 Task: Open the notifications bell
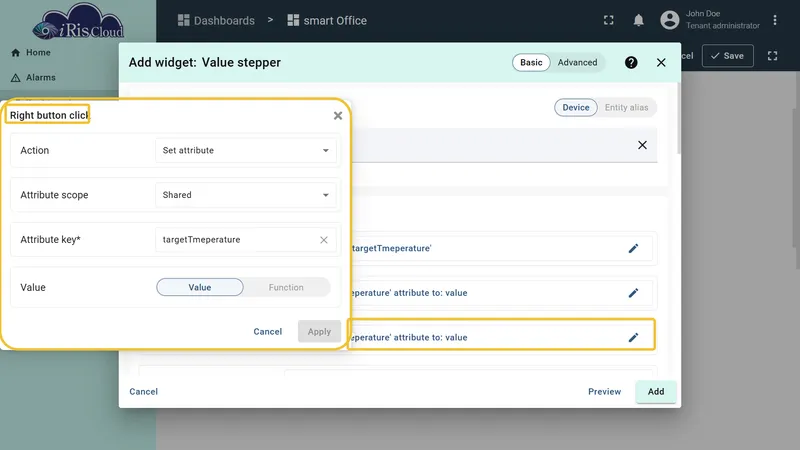(638, 20)
